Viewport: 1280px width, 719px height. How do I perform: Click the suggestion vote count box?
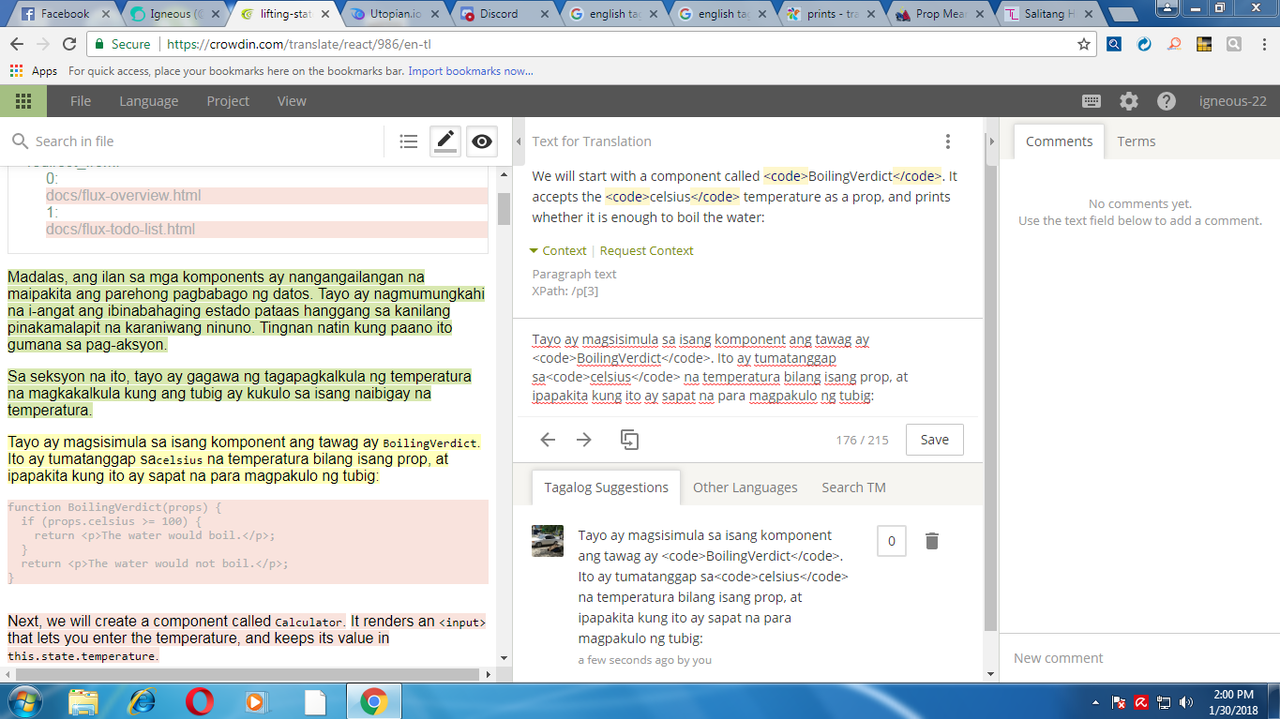click(x=891, y=541)
